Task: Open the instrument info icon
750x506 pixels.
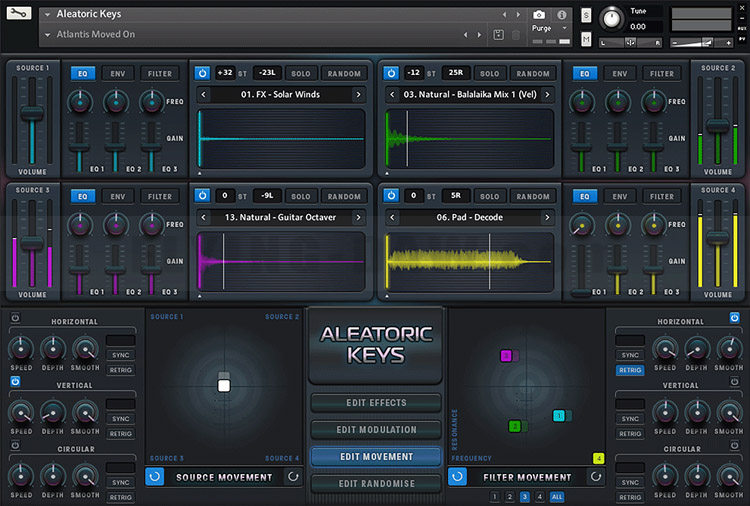Action: [561, 14]
